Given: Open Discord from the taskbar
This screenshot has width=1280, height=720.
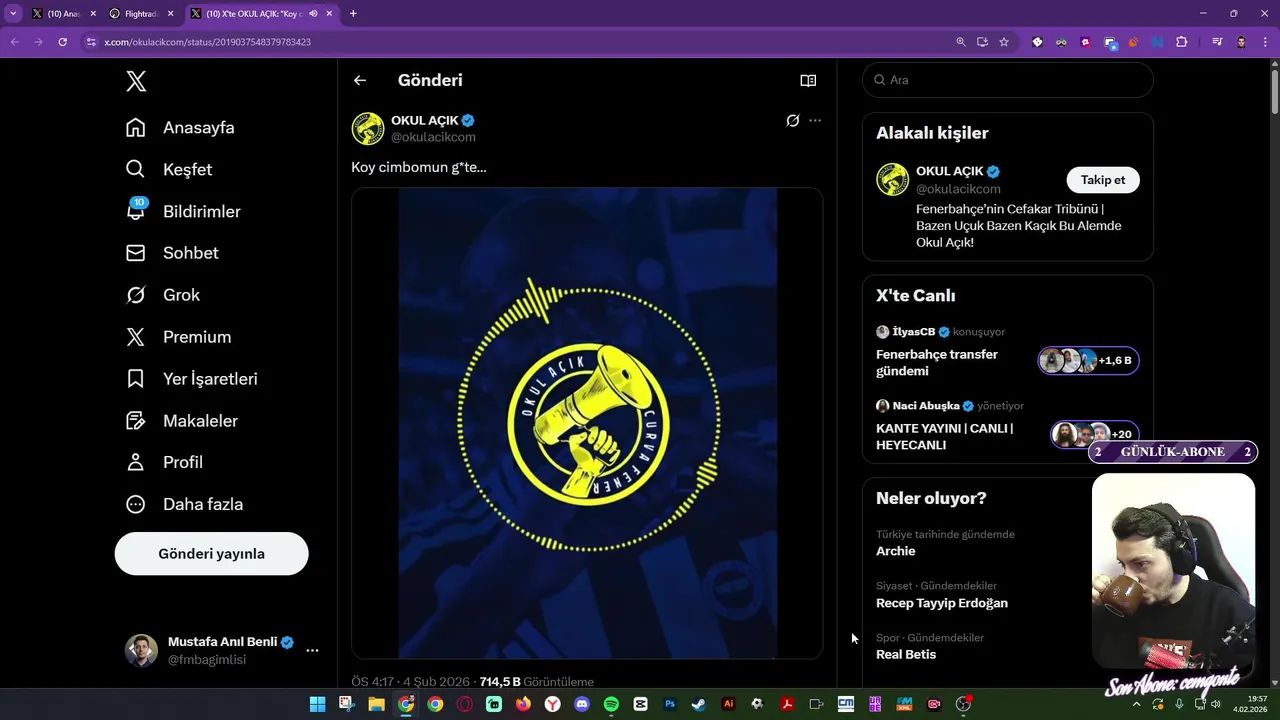Looking at the screenshot, I should (x=582, y=704).
